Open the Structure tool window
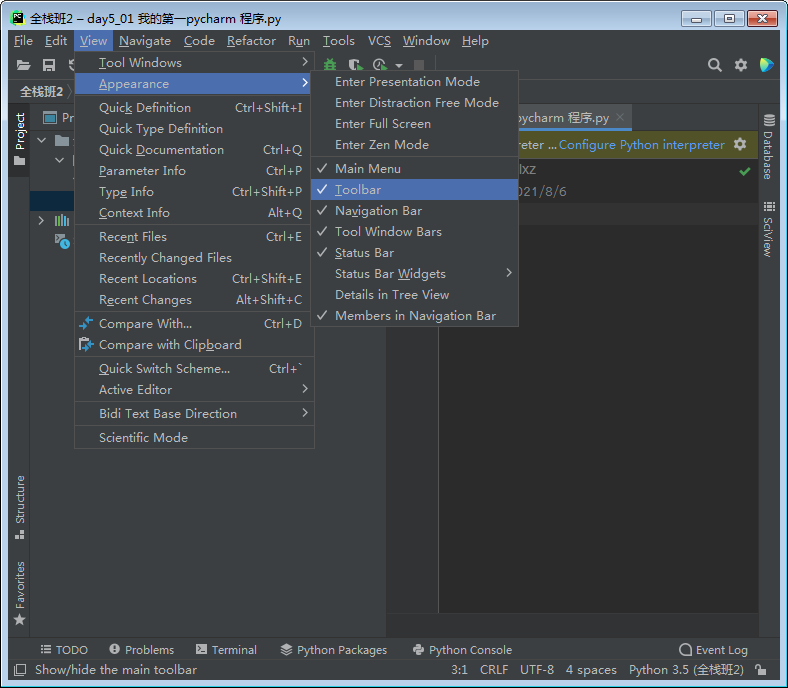Image resolution: width=788 pixels, height=688 pixels. (x=20, y=507)
